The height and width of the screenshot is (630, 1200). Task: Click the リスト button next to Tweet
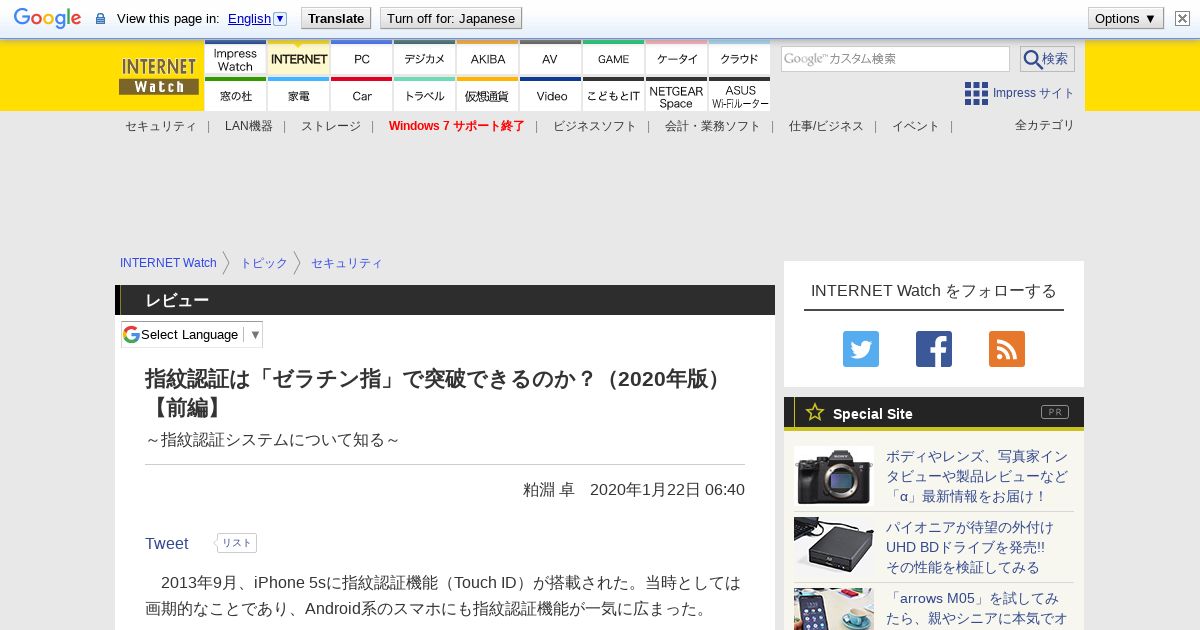237,543
